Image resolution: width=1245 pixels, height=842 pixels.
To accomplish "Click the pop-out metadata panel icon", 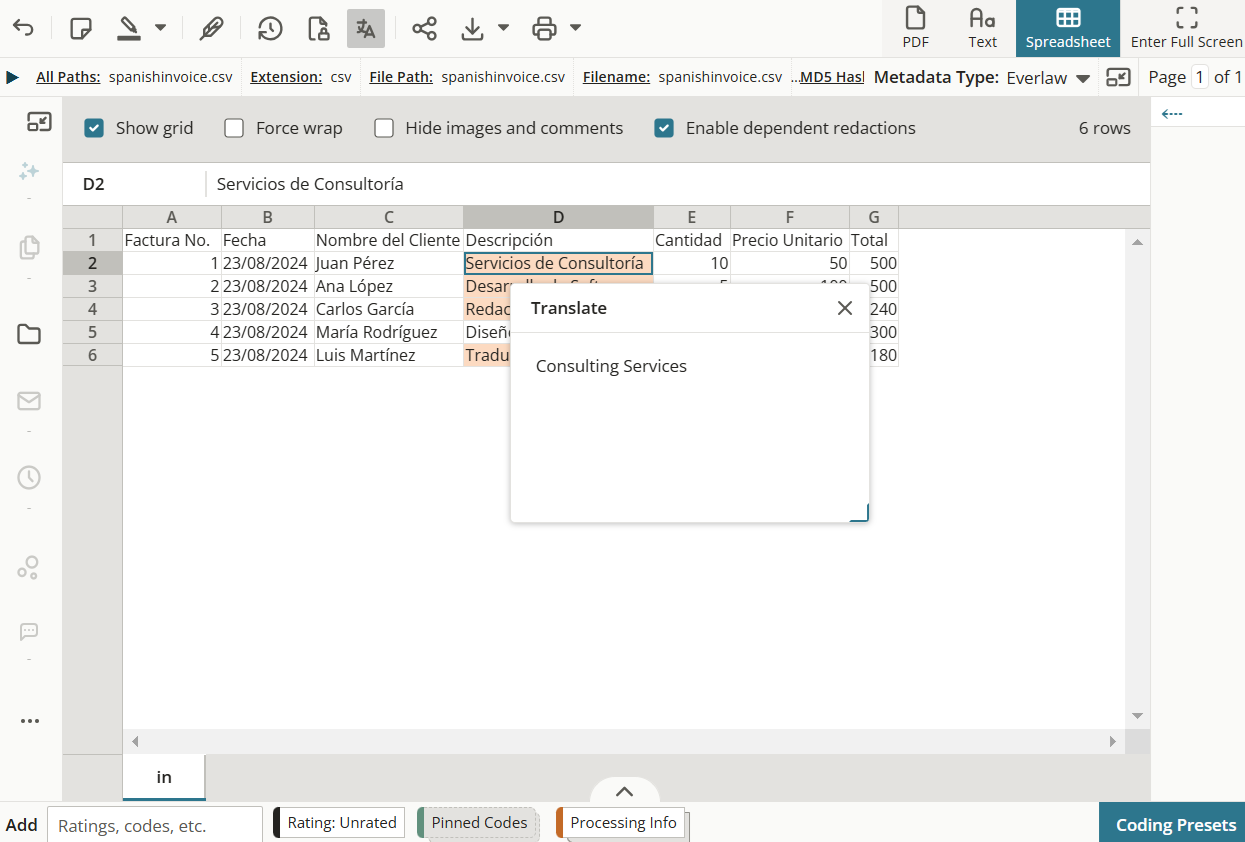I will (1118, 77).
